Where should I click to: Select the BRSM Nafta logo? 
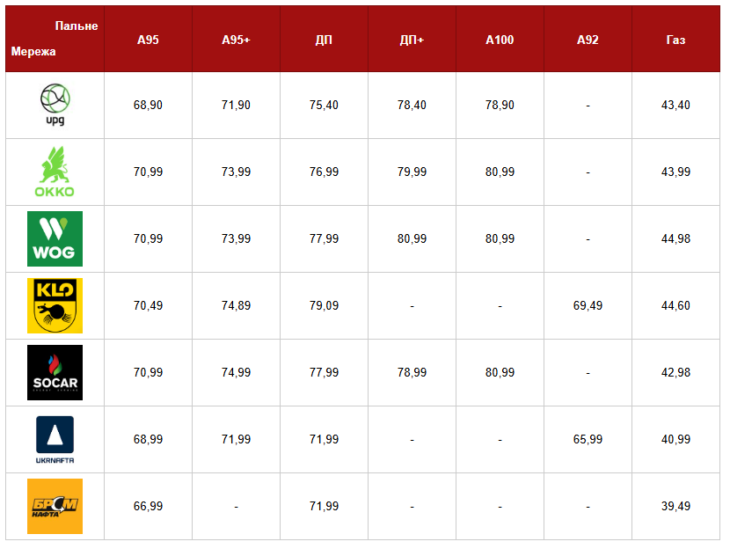click(x=55, y=506)
